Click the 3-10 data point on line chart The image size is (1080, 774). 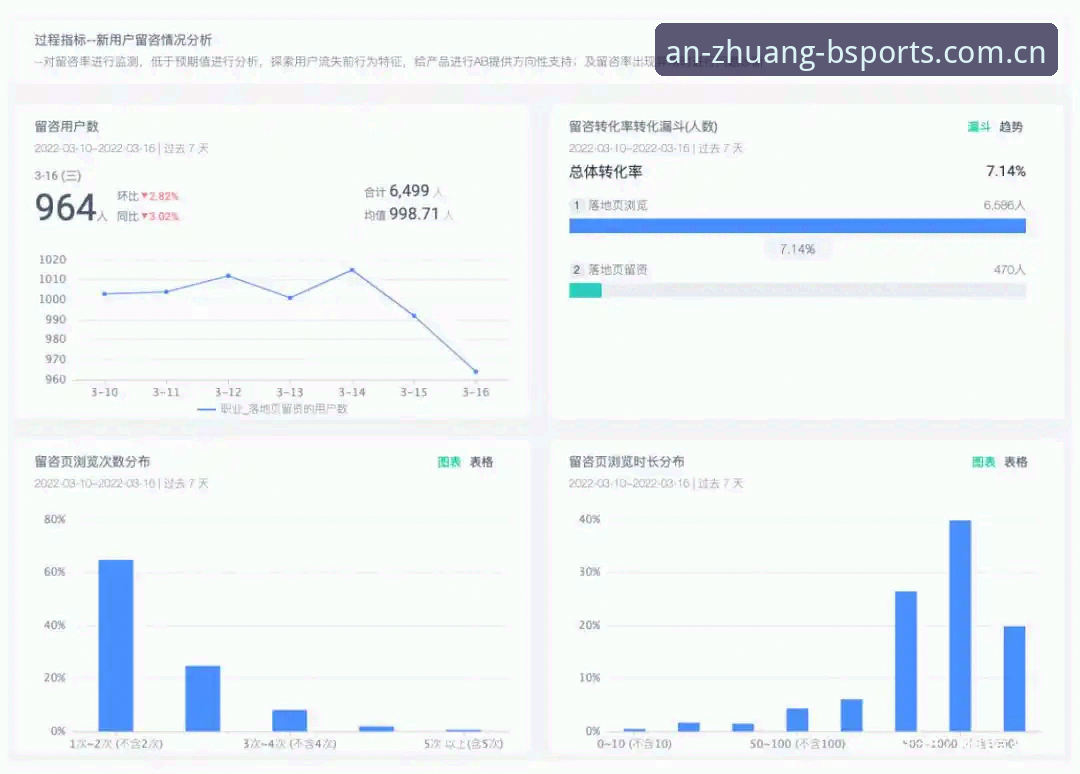(105, 294)
